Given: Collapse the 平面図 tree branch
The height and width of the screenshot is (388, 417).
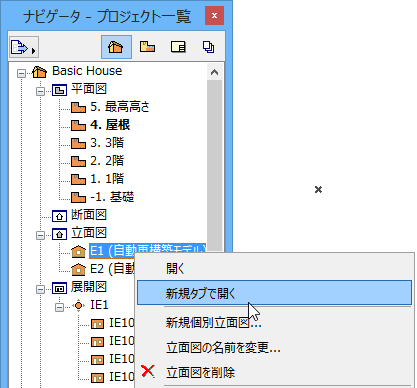Looking at the screenshot, I should point(40,91).
